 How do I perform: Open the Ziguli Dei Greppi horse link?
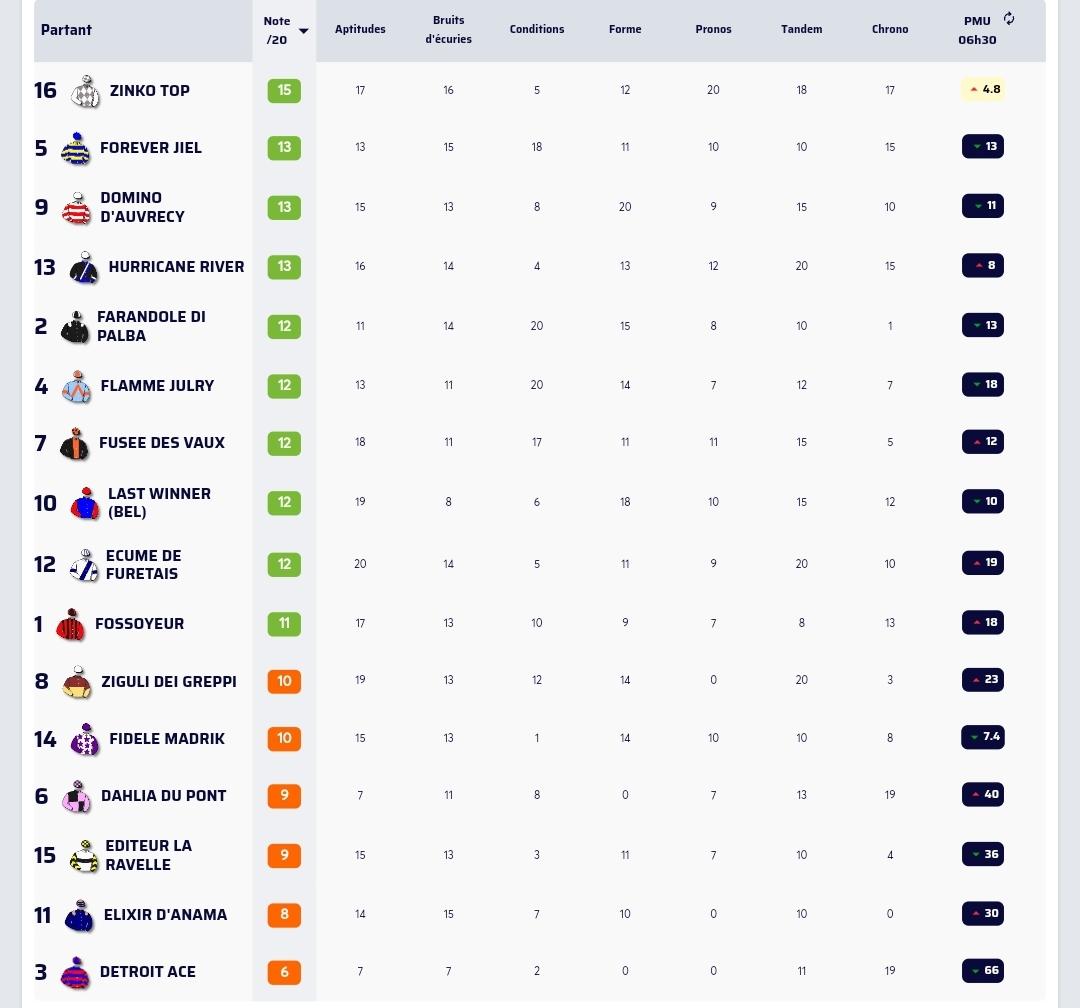[169, 681]
